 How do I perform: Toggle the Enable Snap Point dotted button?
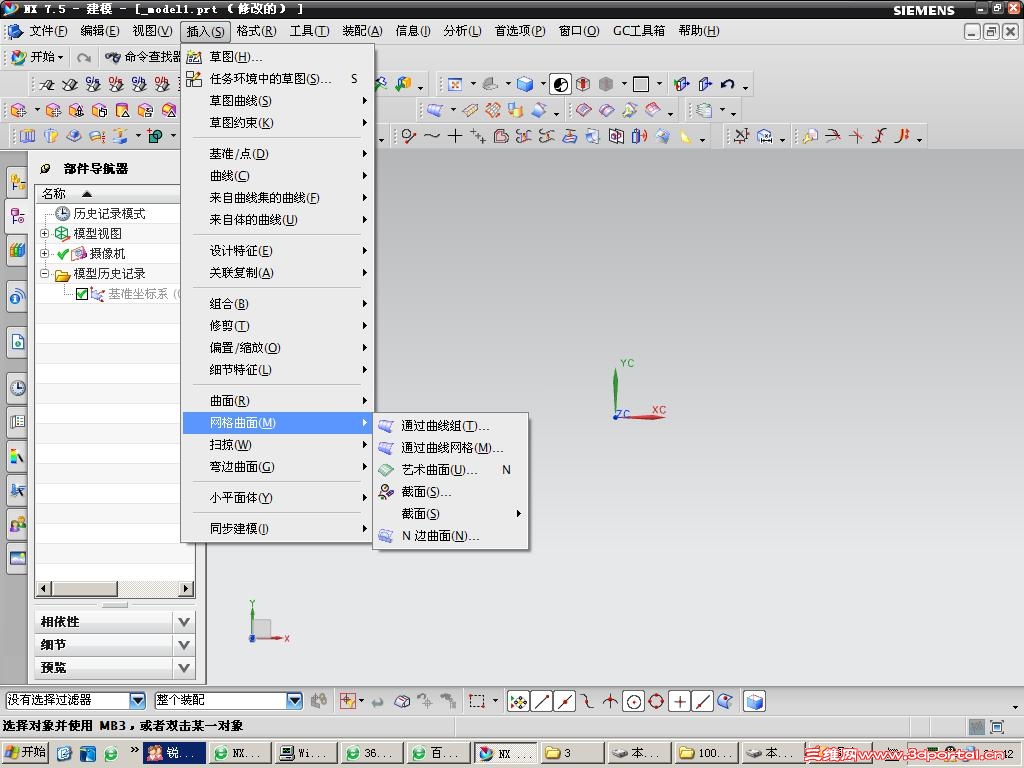(518, 701)
